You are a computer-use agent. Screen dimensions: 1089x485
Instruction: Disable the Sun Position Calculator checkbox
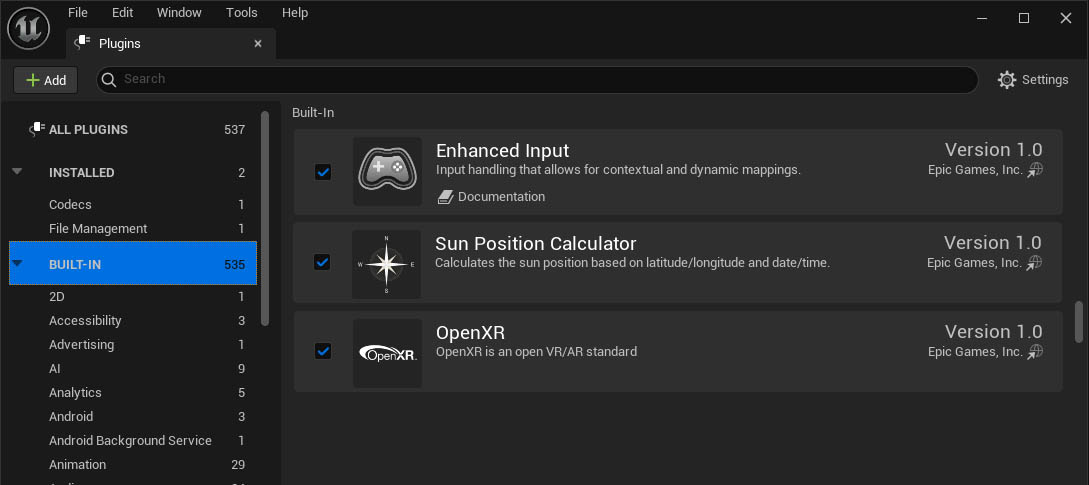point(322,262)
